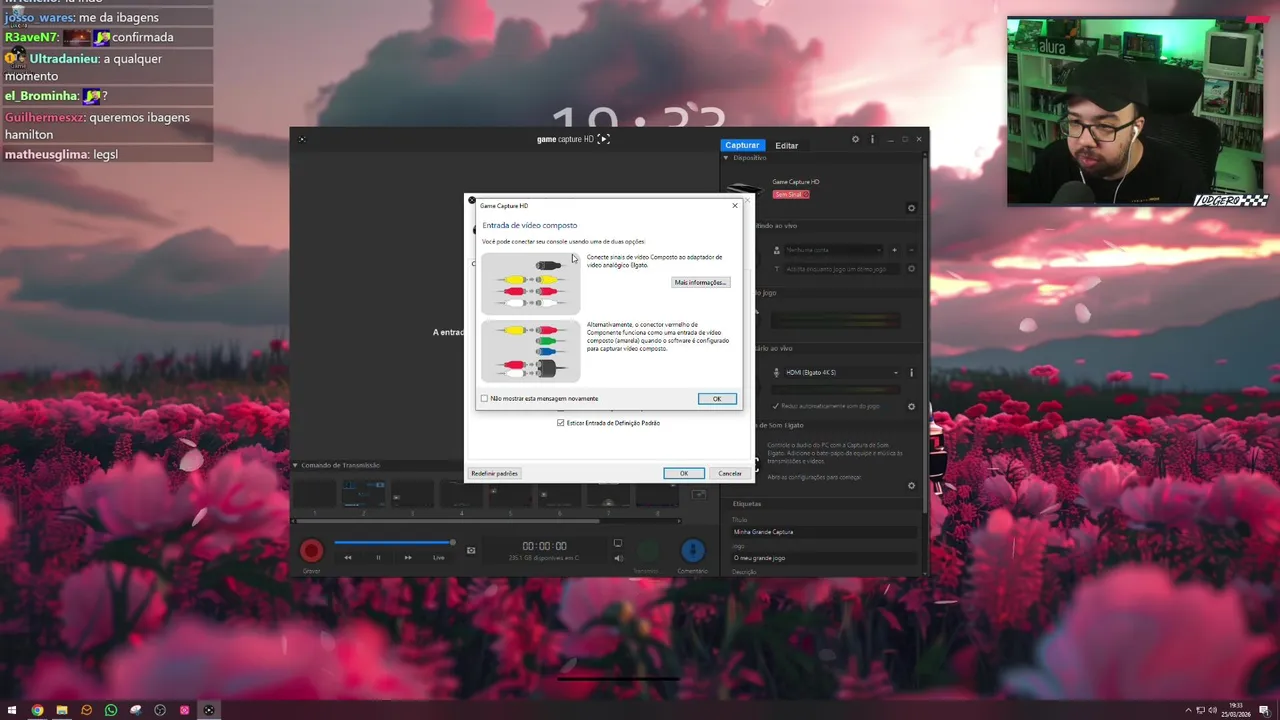The image size is (1280, 720).
Task: Switch to the Capturar tab
Action: (742, 145)
